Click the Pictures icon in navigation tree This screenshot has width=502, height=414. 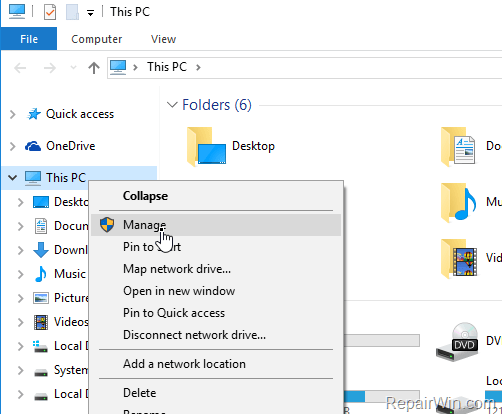pyautogui.click(x=41, y=298)
